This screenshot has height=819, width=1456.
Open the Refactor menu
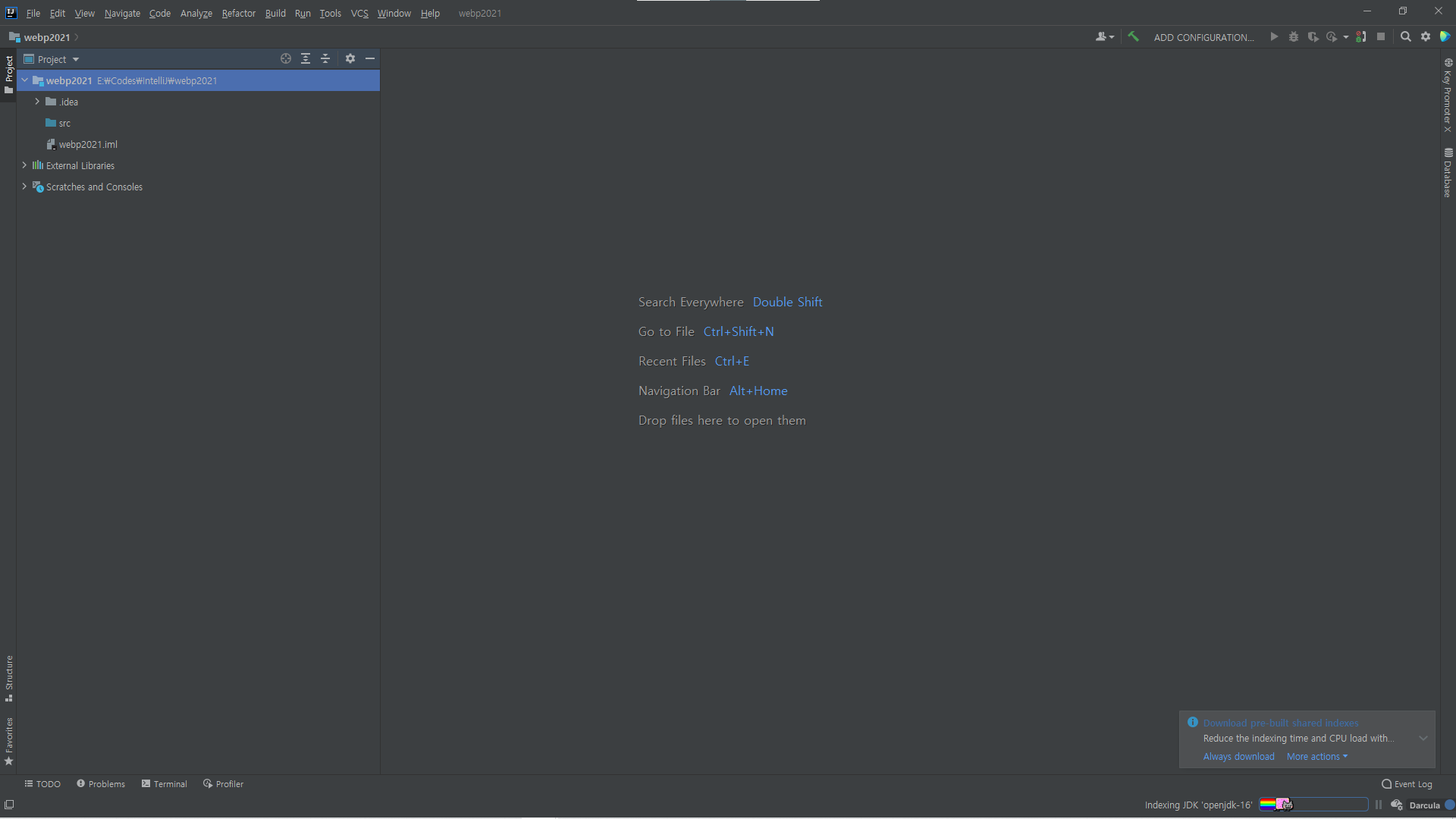tap(238, 13)
